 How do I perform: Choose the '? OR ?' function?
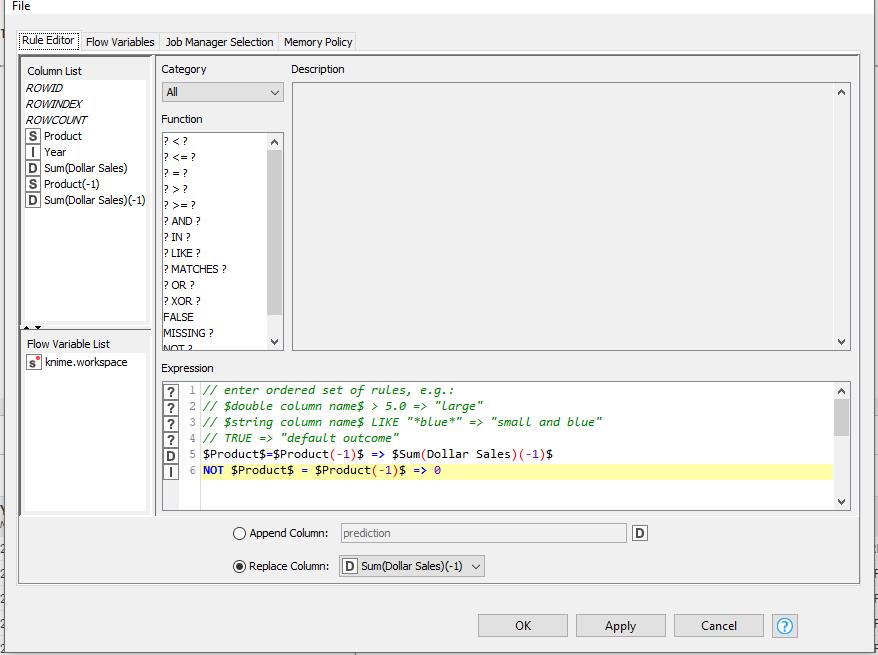pyautogui.click(x=179, y=285)
